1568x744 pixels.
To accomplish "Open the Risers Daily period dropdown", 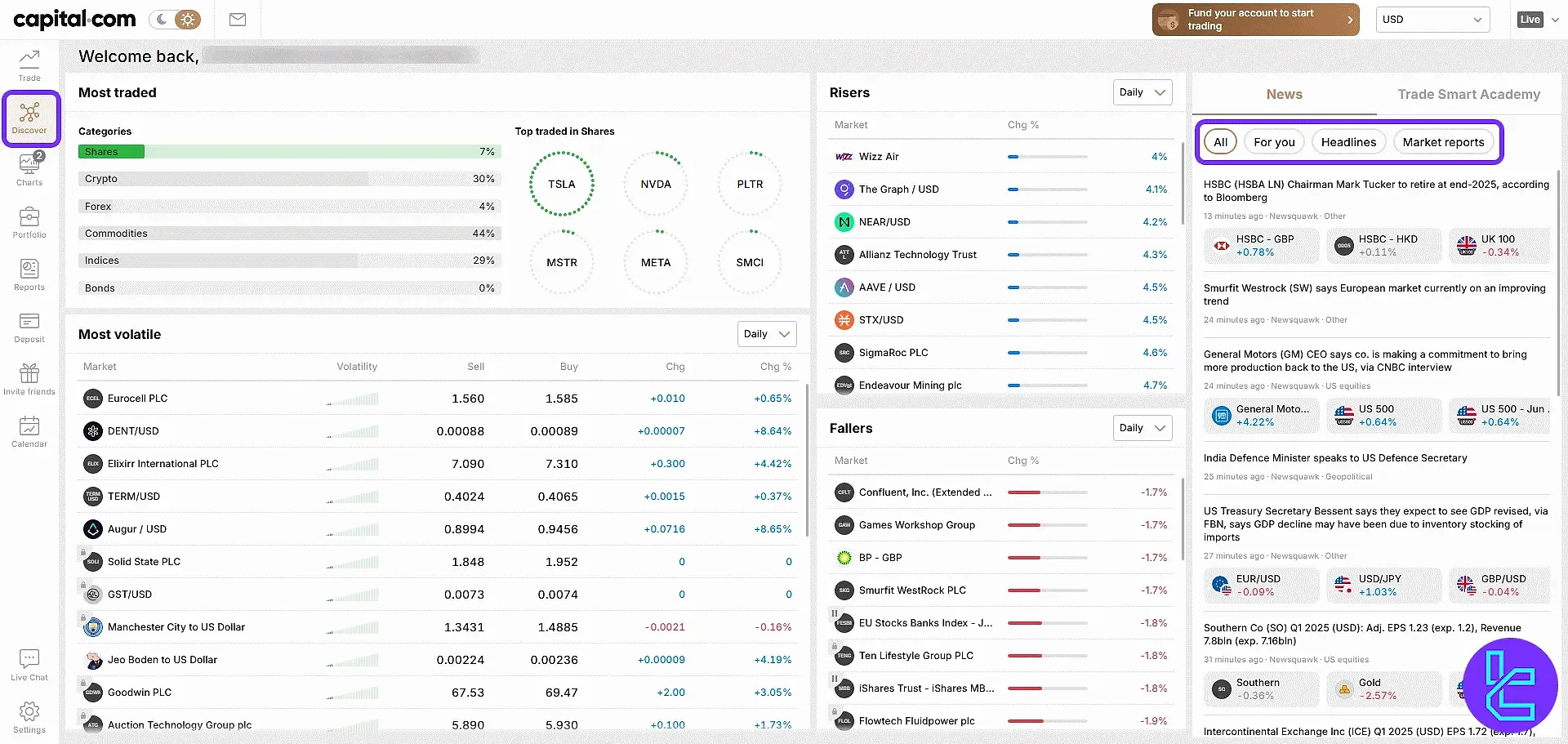I will [1142, 92].
